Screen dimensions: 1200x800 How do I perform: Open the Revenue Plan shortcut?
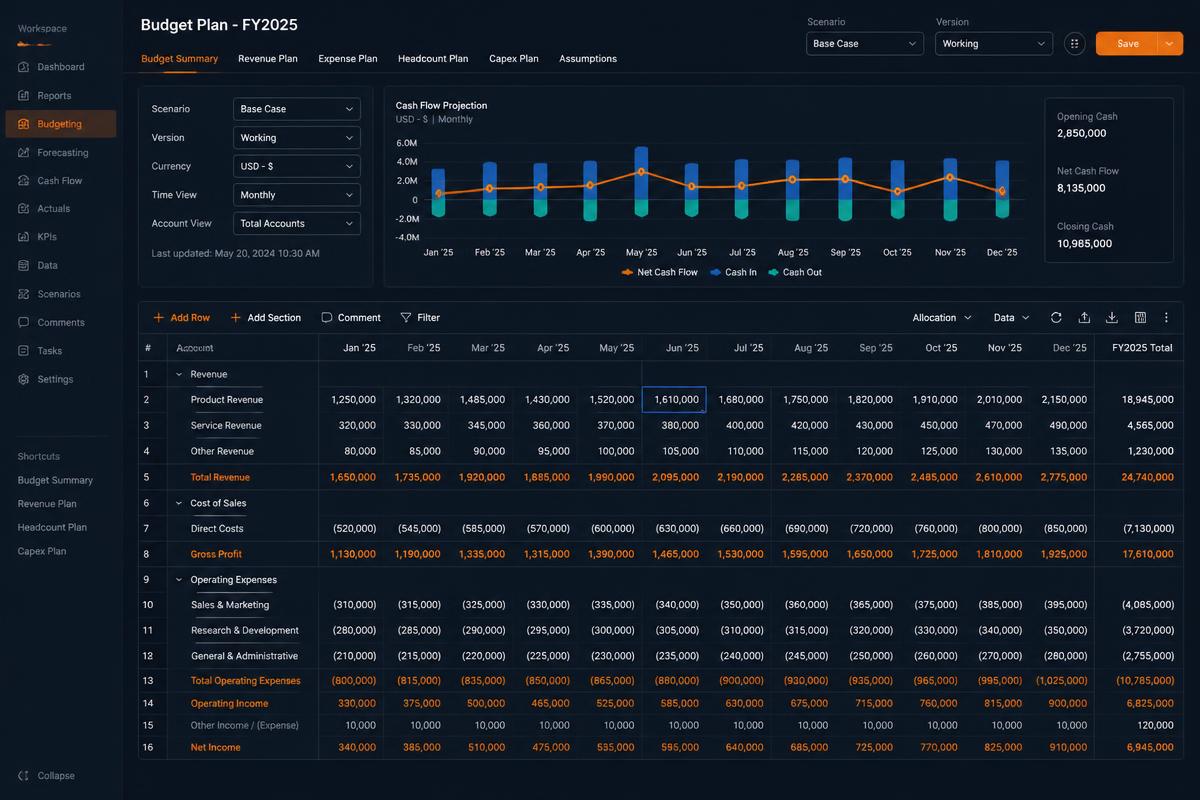tap(47, 504)
